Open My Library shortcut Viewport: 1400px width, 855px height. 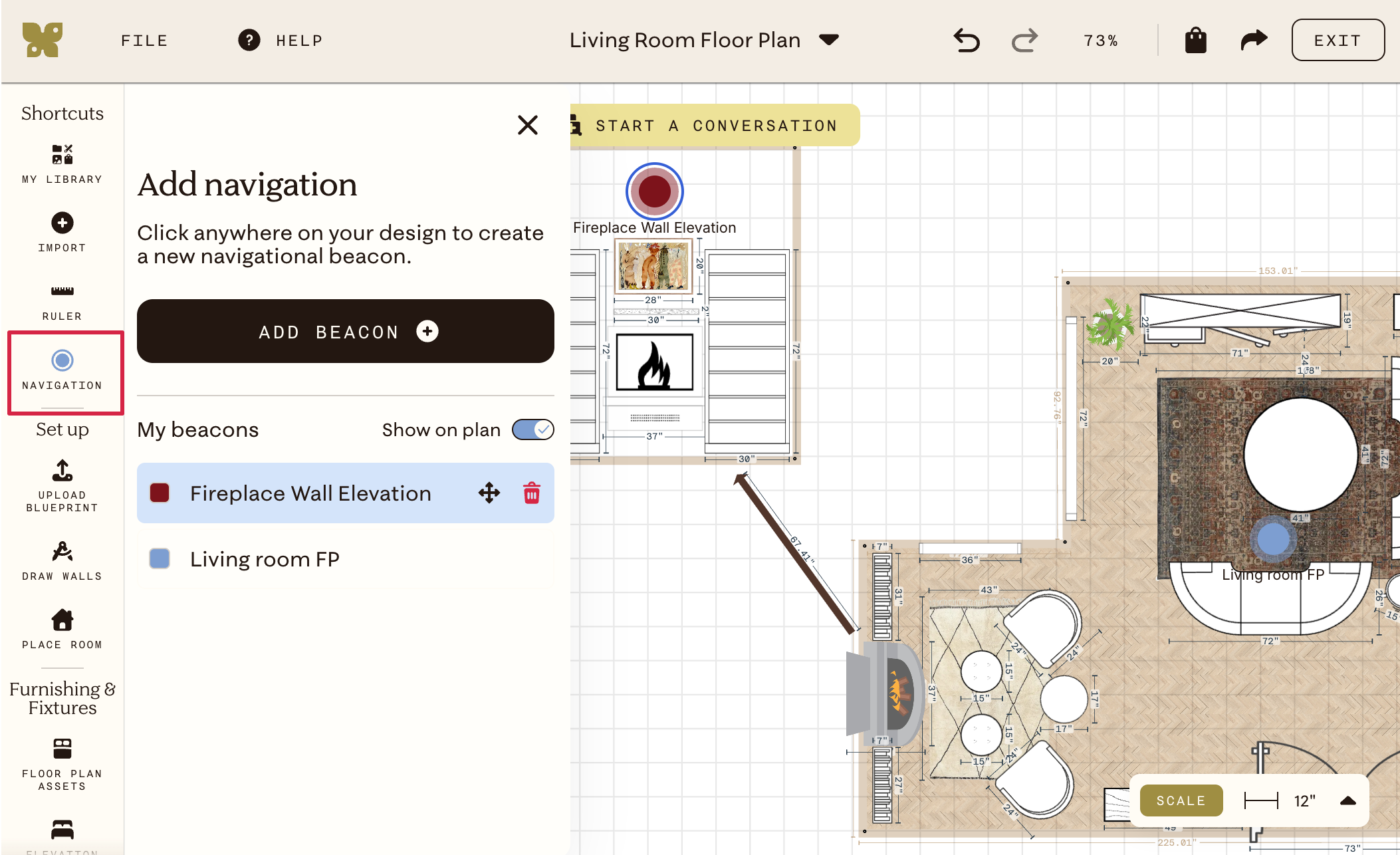point(62,164)
